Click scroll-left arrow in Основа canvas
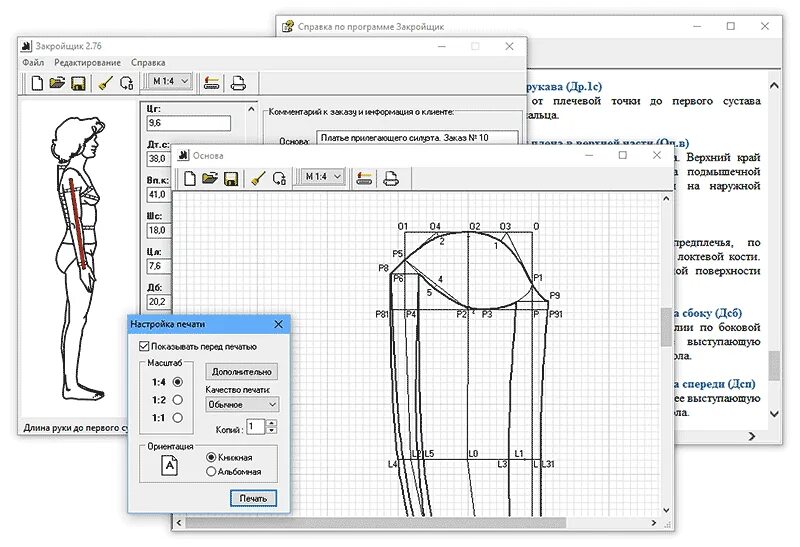The width and height of the screenshot is (800, 547). coord(179,523)
